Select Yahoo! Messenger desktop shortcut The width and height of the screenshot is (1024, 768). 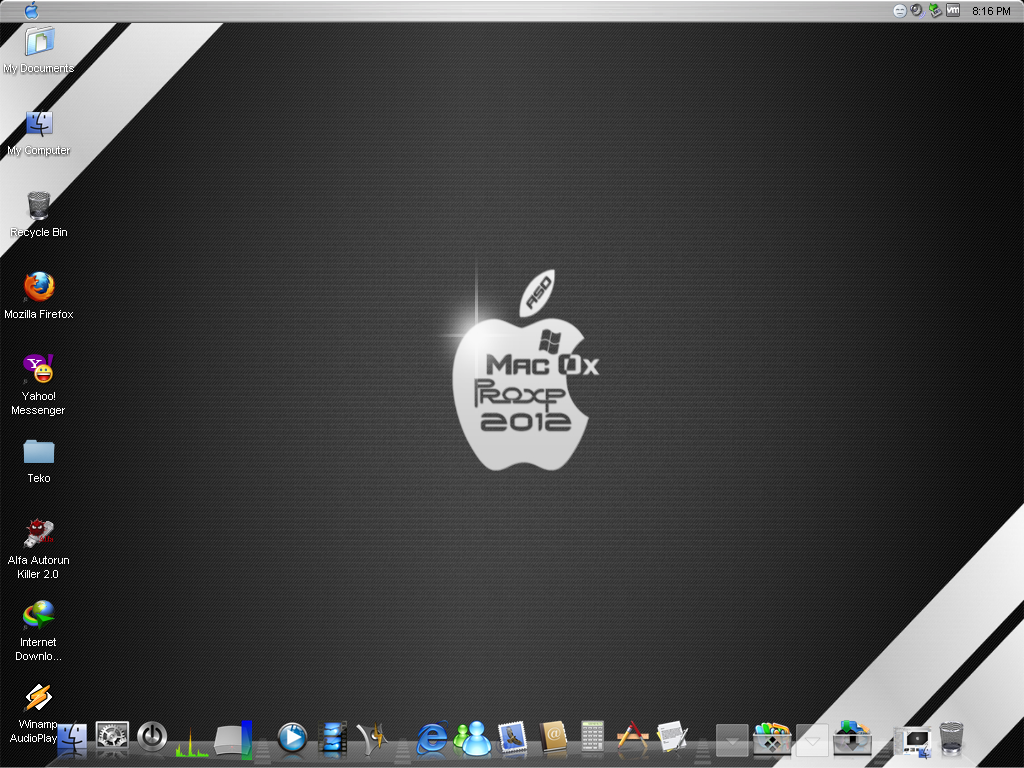[39, 385]
